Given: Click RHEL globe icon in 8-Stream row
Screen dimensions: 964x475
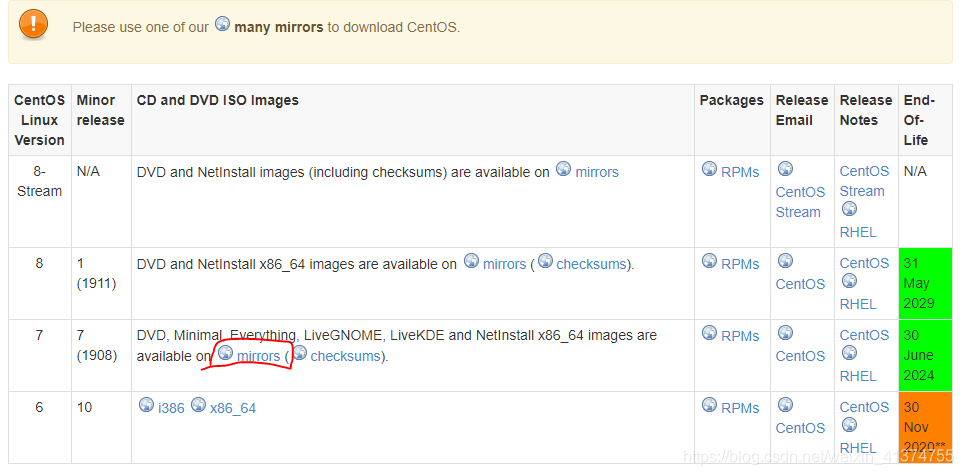Looking at the screenshot, I should point(849,209).
